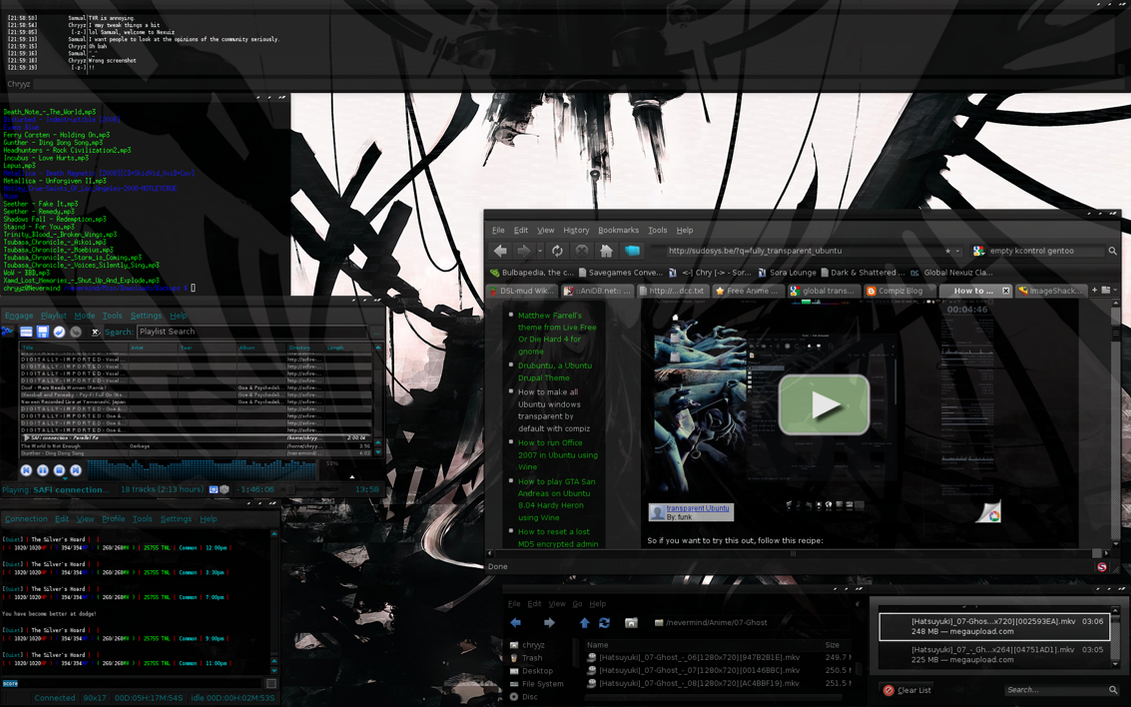Click the blue checkmark icon in the player toolbar
This screenshot has width=1131, height=707.
pos(59,332)
